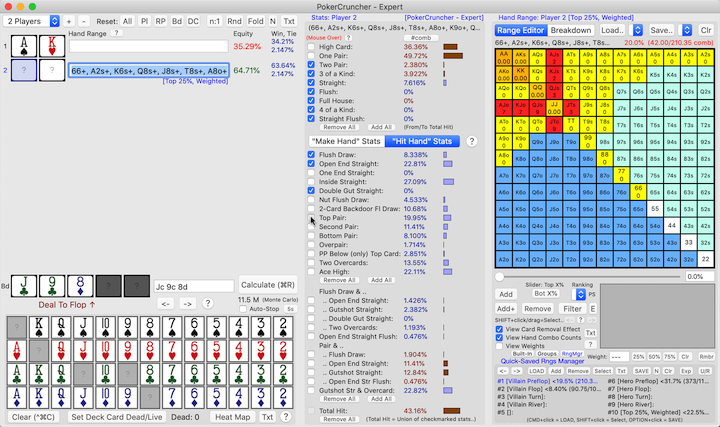This screenshot has height=427, width=720.
Task: Check the Top Pair checkbox
Action: [311, 218]
